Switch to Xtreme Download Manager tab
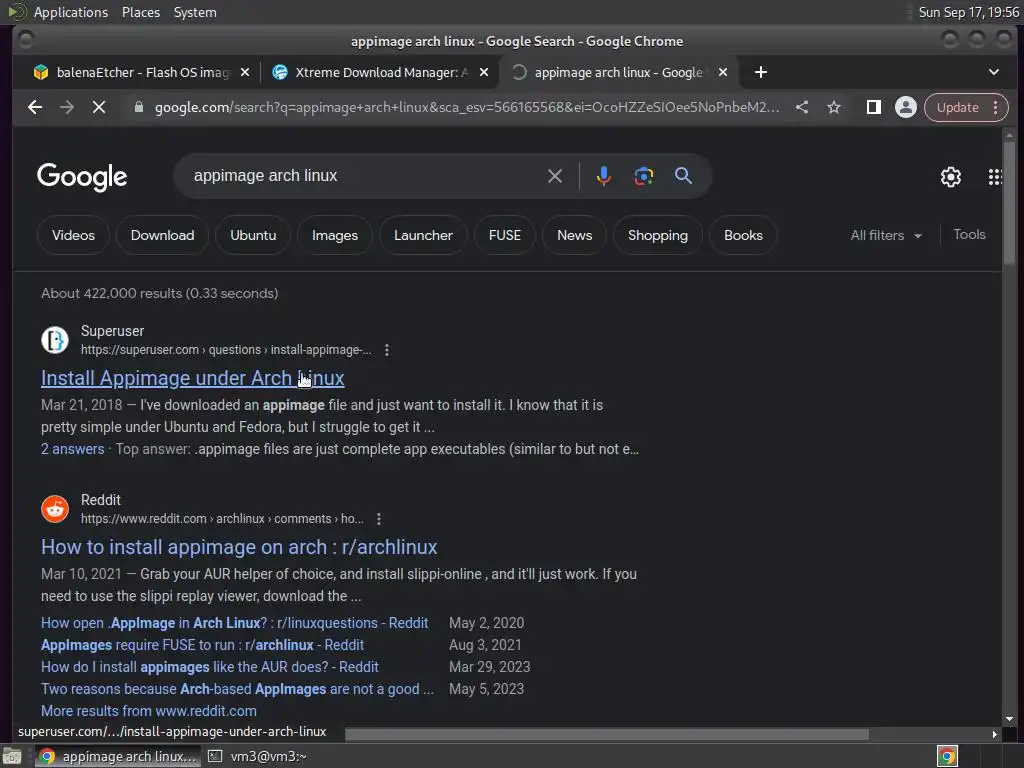Image resolution: width=1024 pixels, height=768 pixels. [372, 72]
